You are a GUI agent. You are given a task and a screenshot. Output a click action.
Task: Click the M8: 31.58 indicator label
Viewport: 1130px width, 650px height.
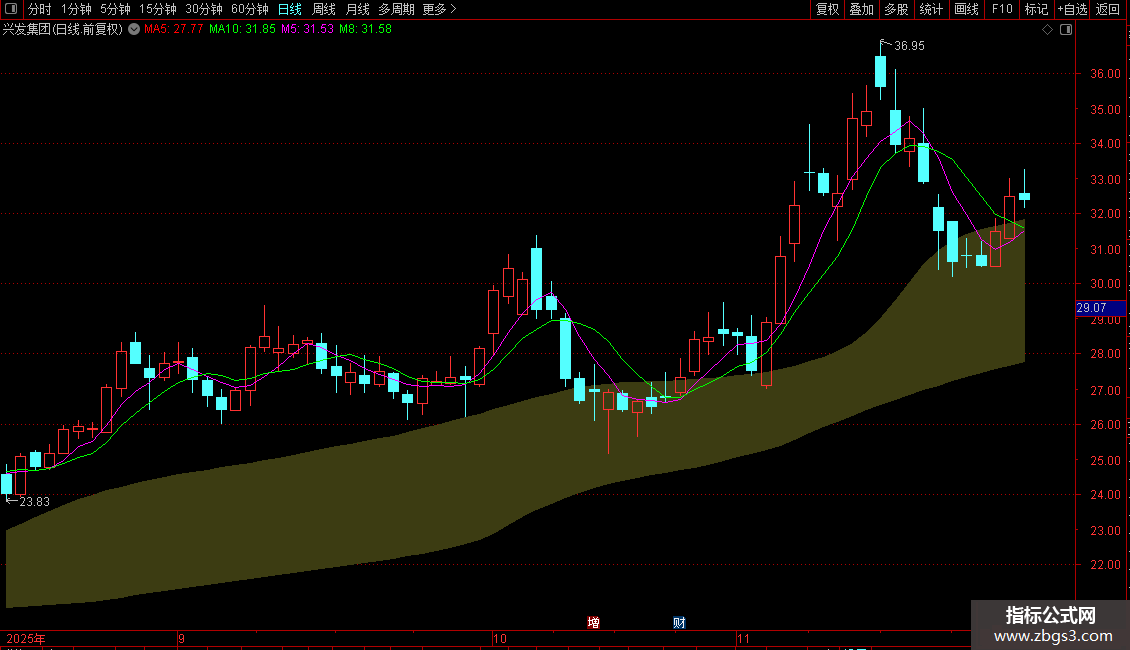365,30
